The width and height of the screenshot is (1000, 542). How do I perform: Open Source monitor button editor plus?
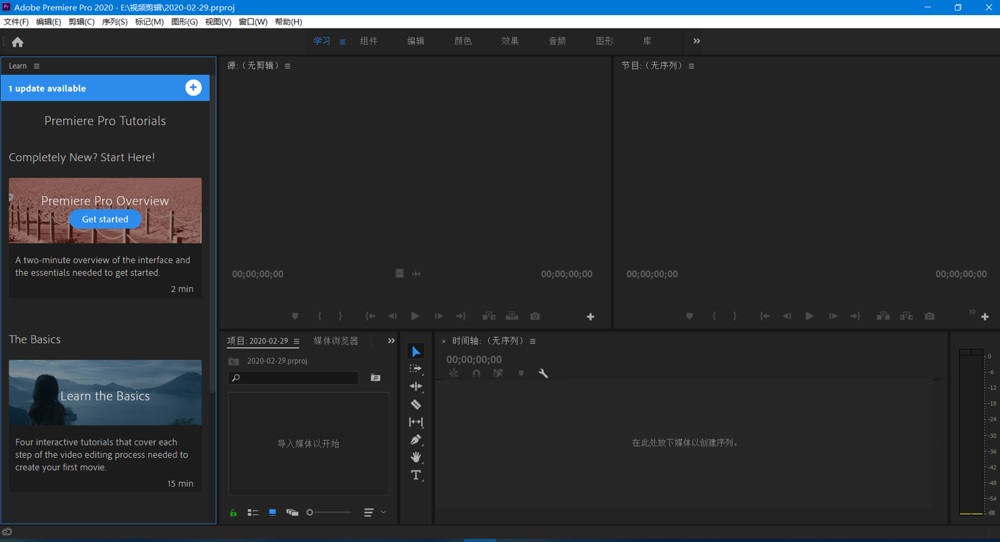[591, 317]
